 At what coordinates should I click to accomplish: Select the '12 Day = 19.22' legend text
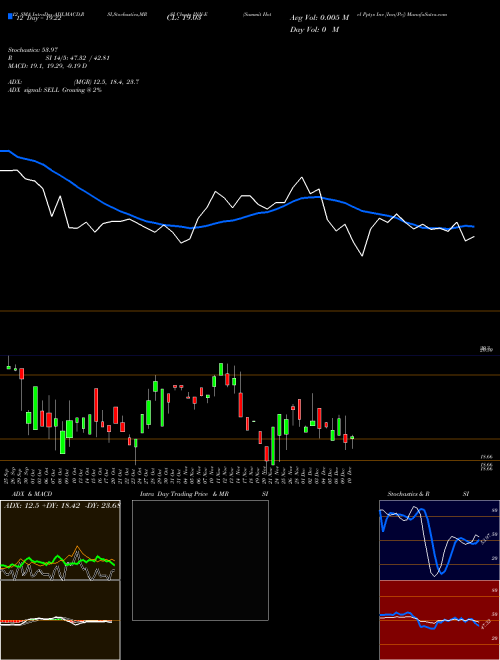pos(37,18)
